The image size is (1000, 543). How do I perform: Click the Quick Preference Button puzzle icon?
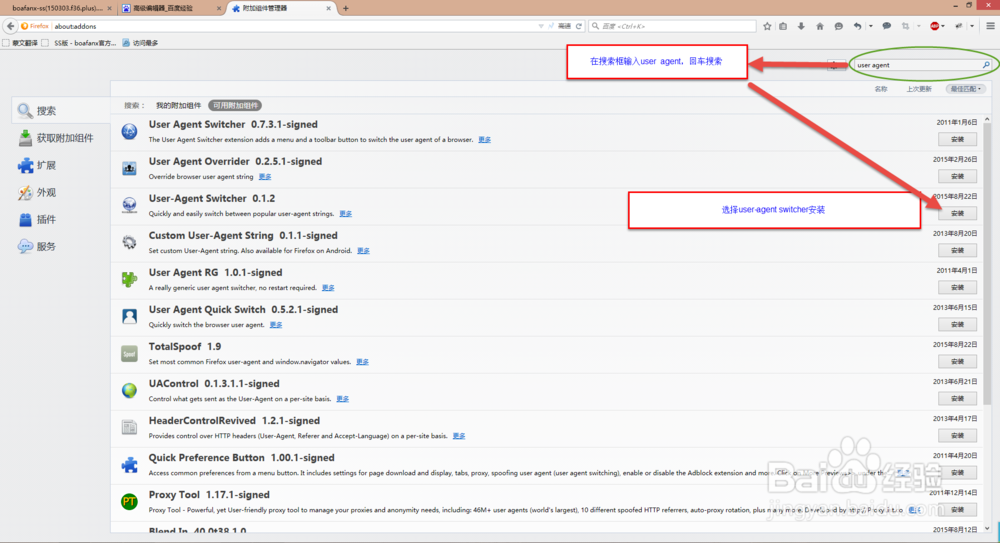coord(129,465)
